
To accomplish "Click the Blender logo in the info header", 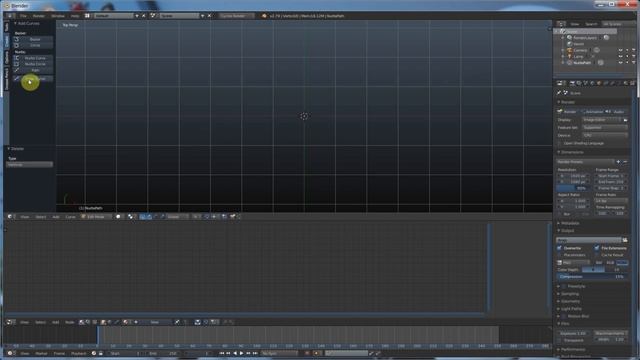I will tap(264, 16).
